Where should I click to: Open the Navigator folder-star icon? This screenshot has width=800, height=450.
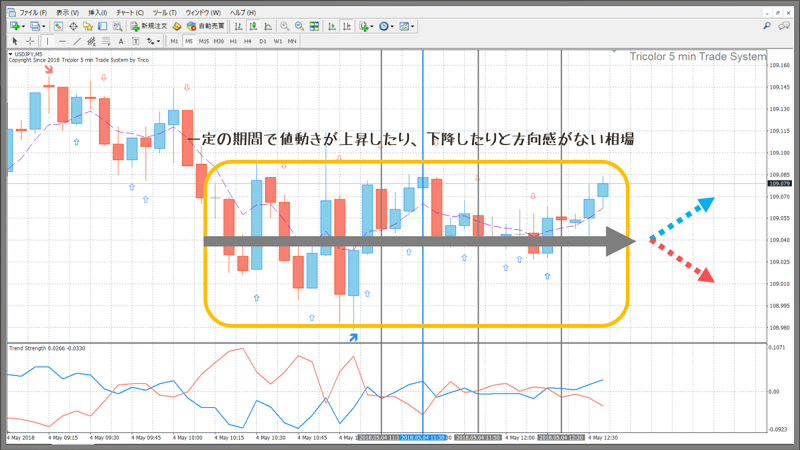point(88,26)
